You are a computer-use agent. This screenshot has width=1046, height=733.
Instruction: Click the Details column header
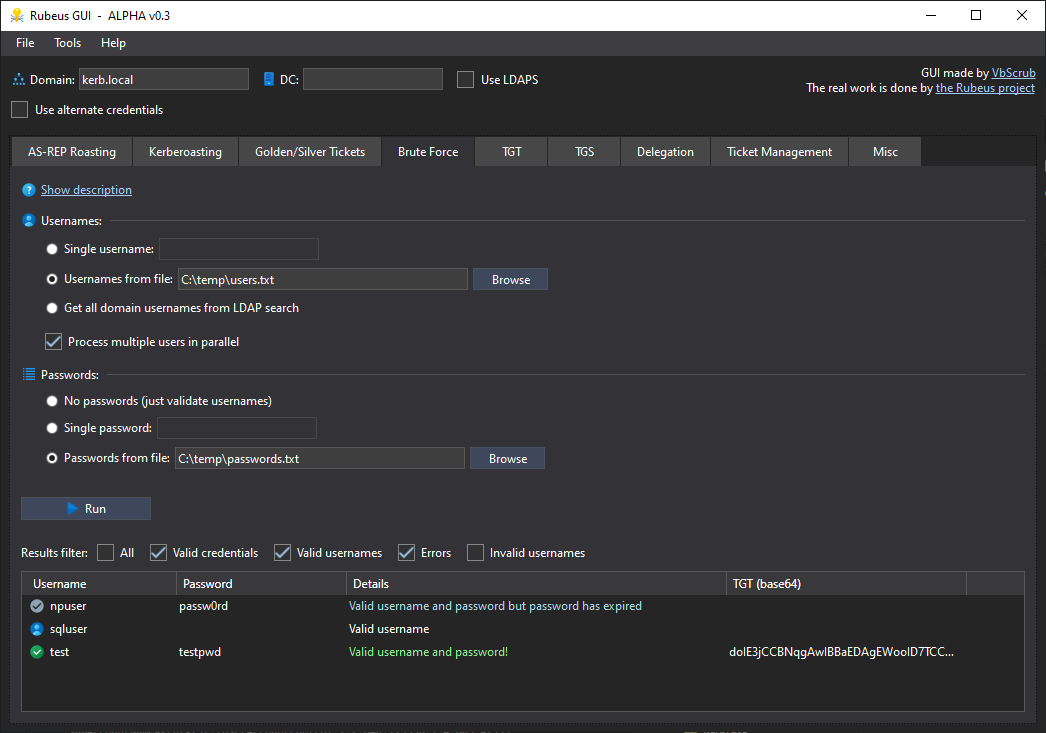(x=536, y=584)
